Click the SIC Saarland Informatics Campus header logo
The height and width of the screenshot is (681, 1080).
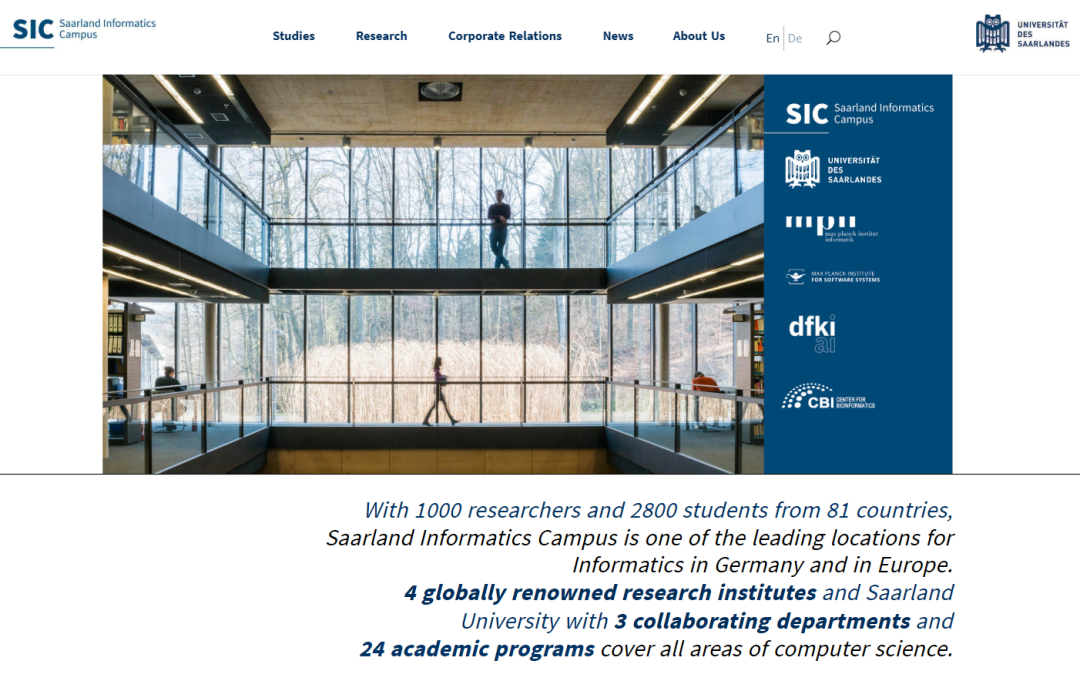tap(84, 29)
